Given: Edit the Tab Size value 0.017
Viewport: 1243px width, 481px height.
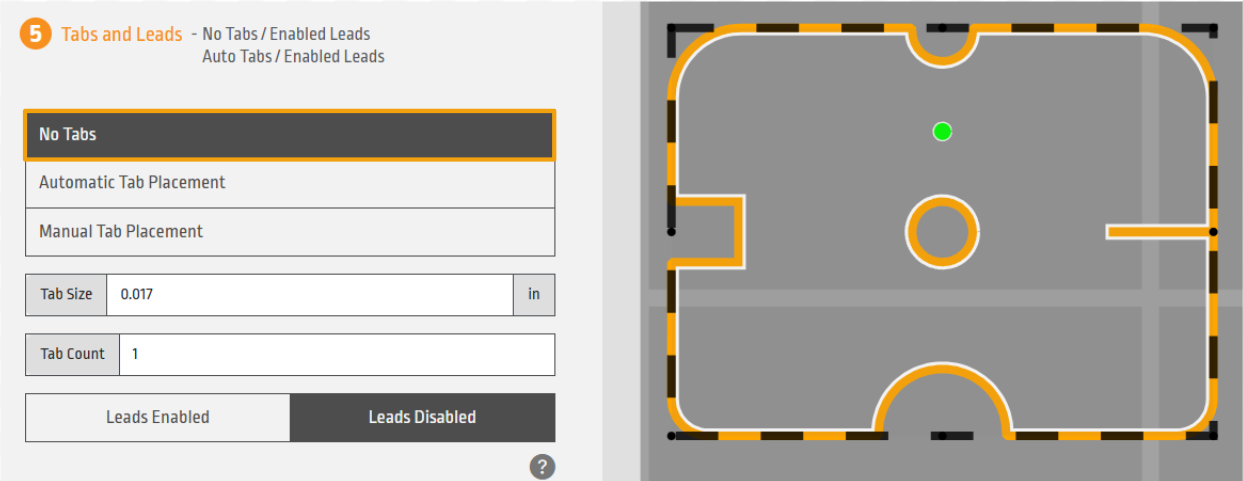Looking at the screenshot, I should pyautogui.click(x=310, y=295).
